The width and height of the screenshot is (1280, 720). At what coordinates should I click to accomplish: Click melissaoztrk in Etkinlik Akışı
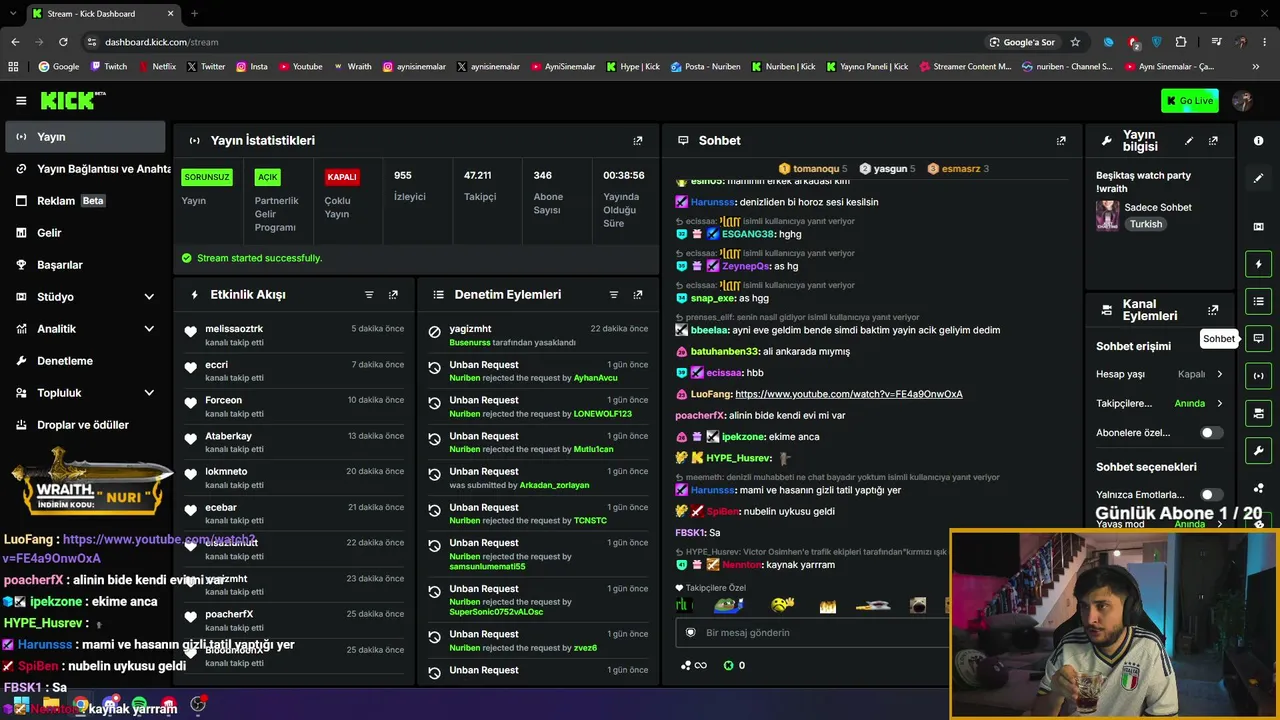point(234,329)
